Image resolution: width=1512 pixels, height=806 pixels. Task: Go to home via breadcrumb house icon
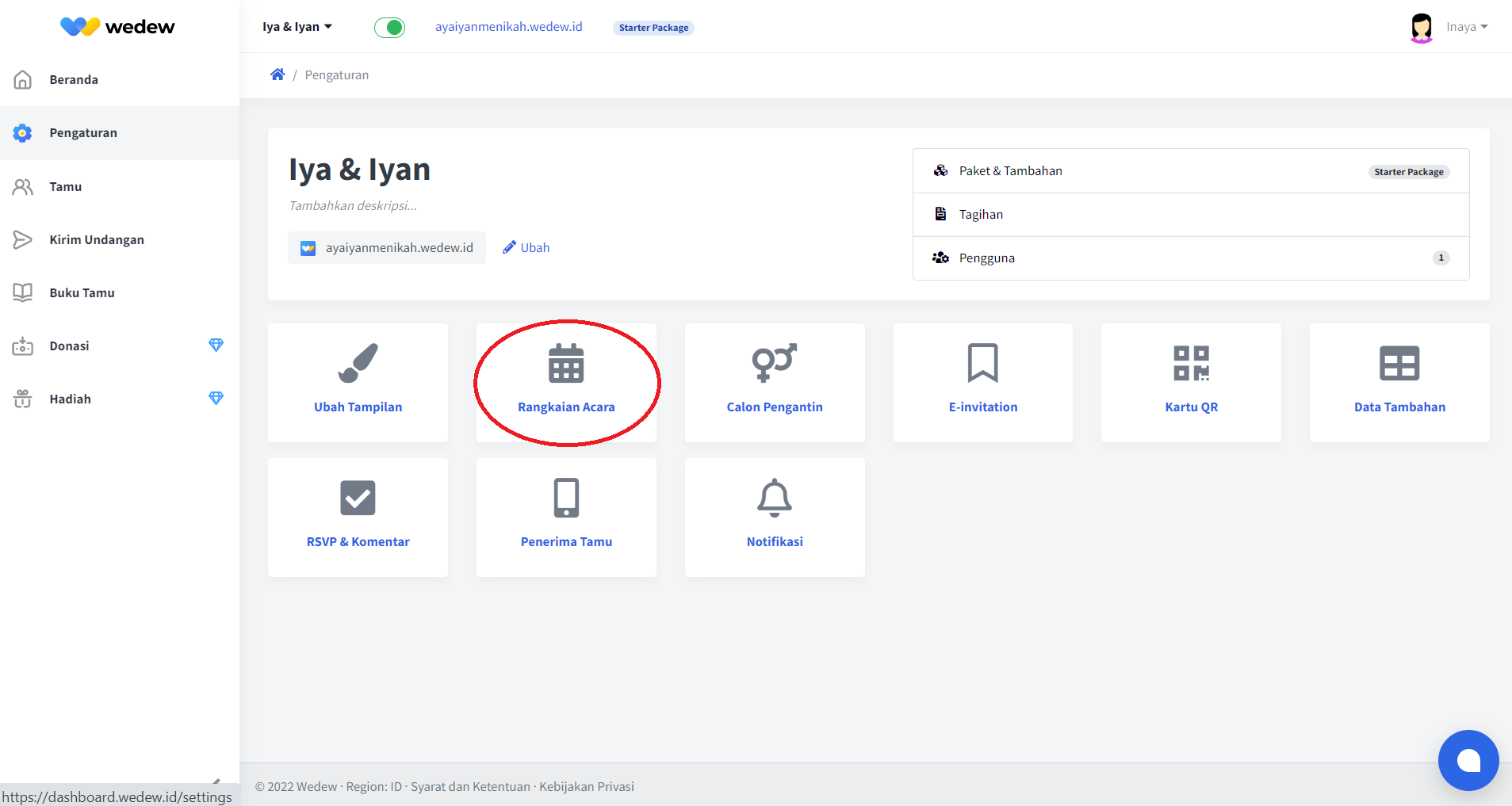[278, 74]
